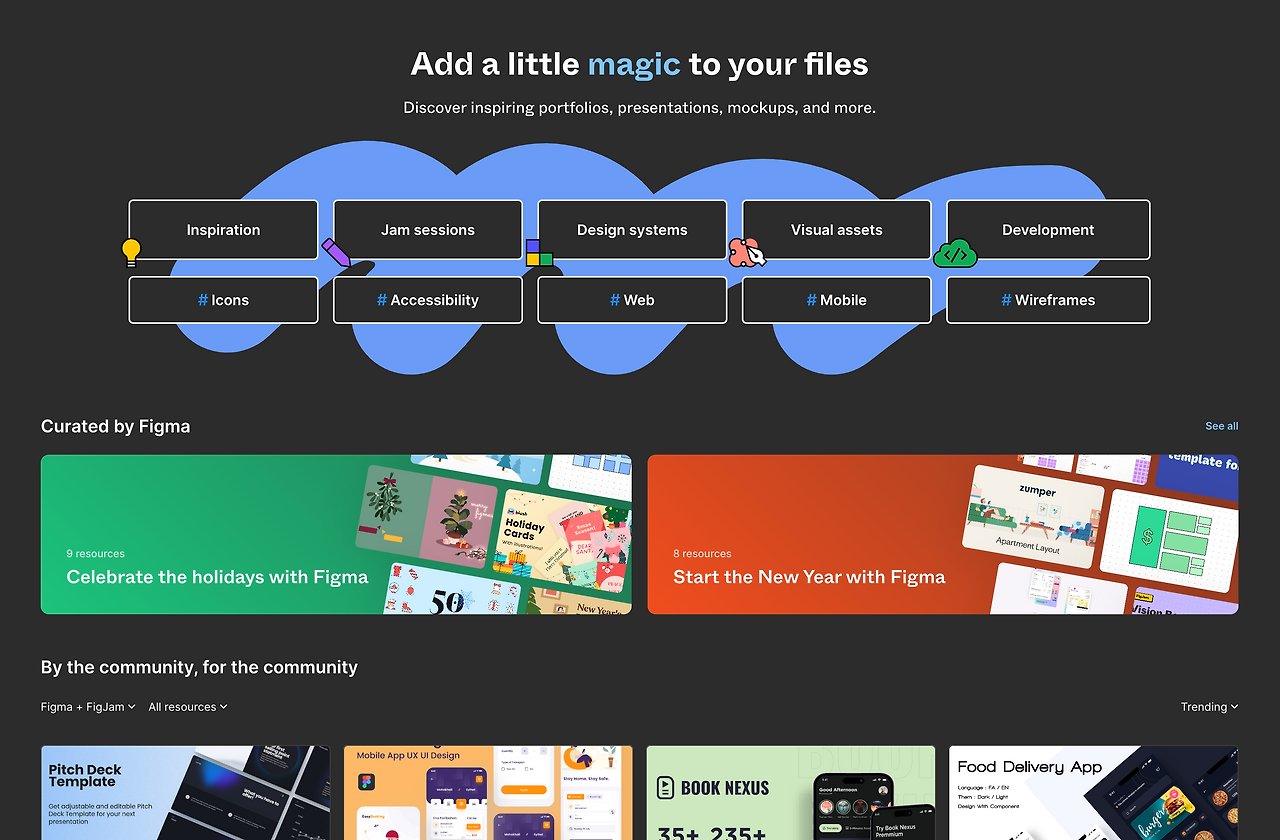Open the Mobile App UX UI Design card
The height and width of the screenshot is (840, 1280).
[x=488, y=793]
